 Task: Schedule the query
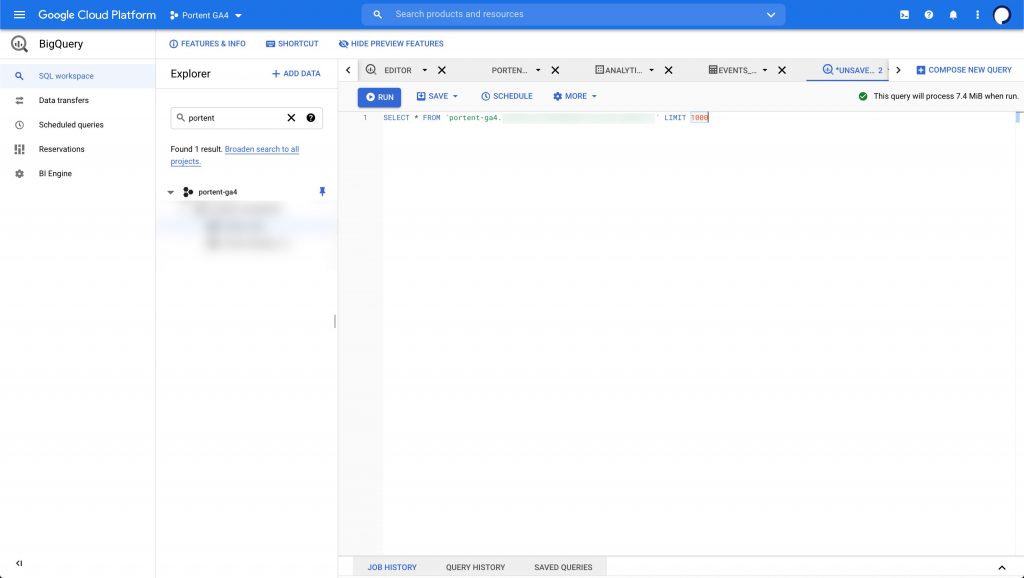pyautogui.click(x=507, y=97)
